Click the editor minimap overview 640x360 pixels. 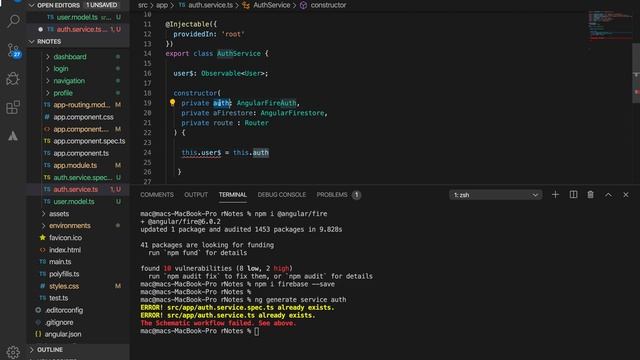pyautogui.click(x=610, y=26)
